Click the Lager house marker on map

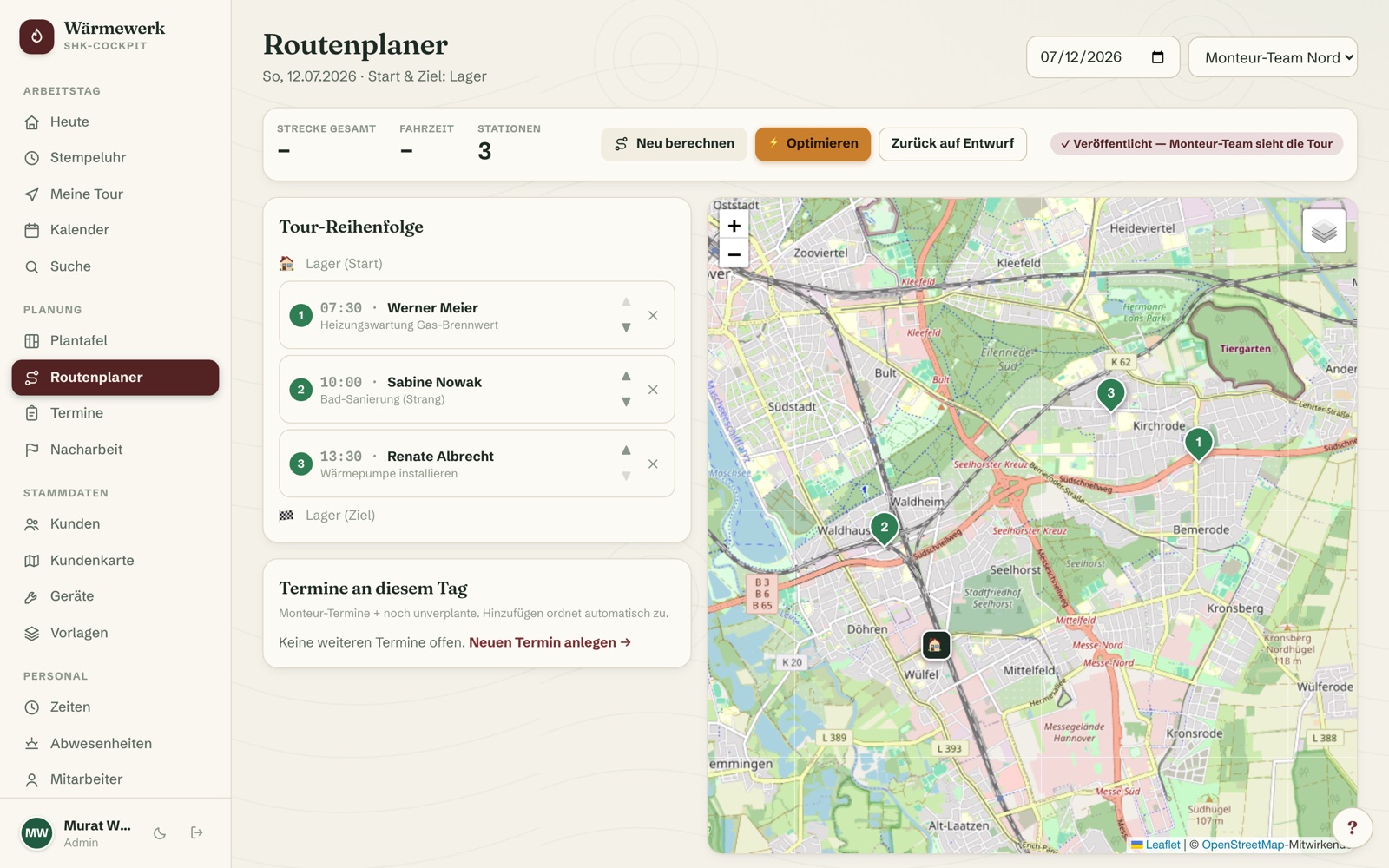click(x=935, y=645)
